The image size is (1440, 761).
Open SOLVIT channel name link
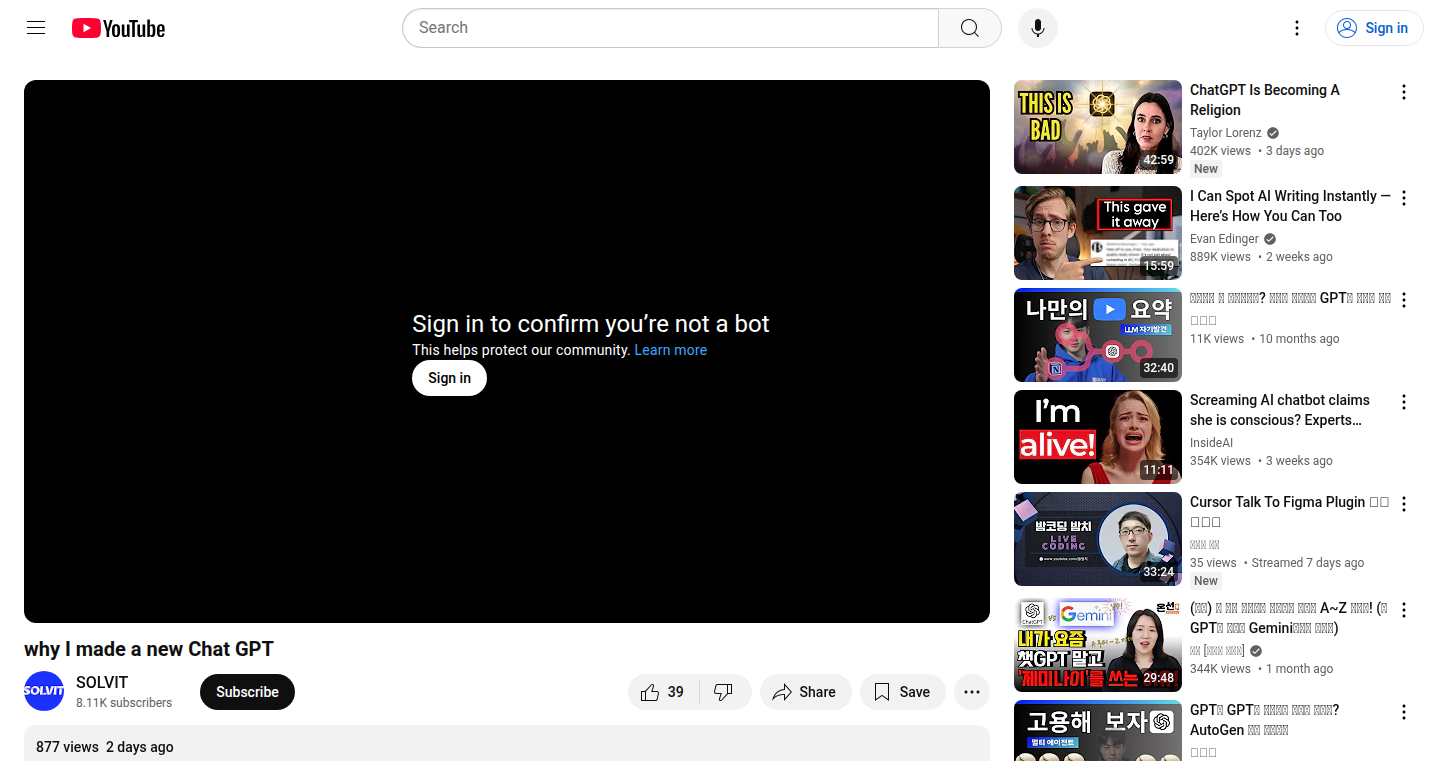(102, 682)
